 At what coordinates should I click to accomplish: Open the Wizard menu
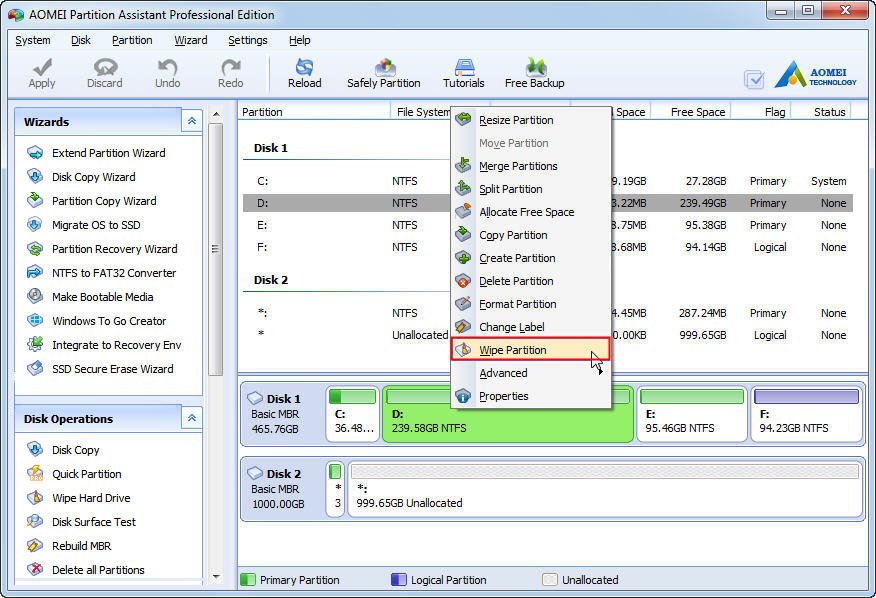click(x=191, y=40)
